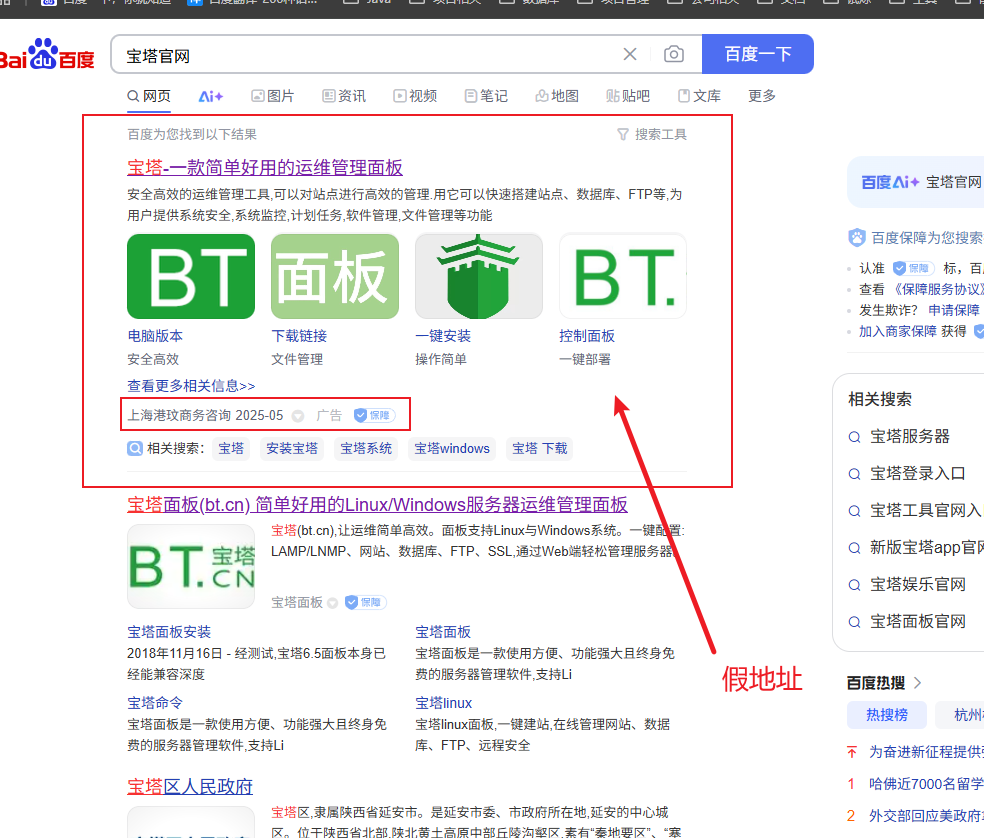Screen dimensions: 984x838
Task: Search related term 宝塔面板官网
Action: (x=917, y=621)
